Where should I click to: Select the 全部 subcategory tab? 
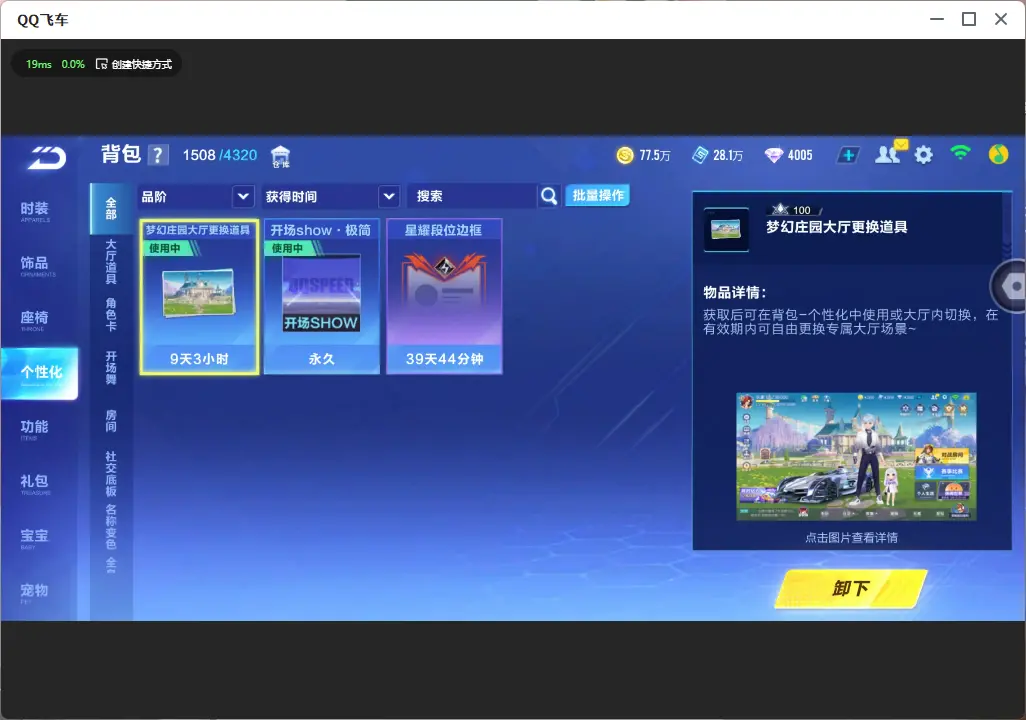[x=111, y=209]
